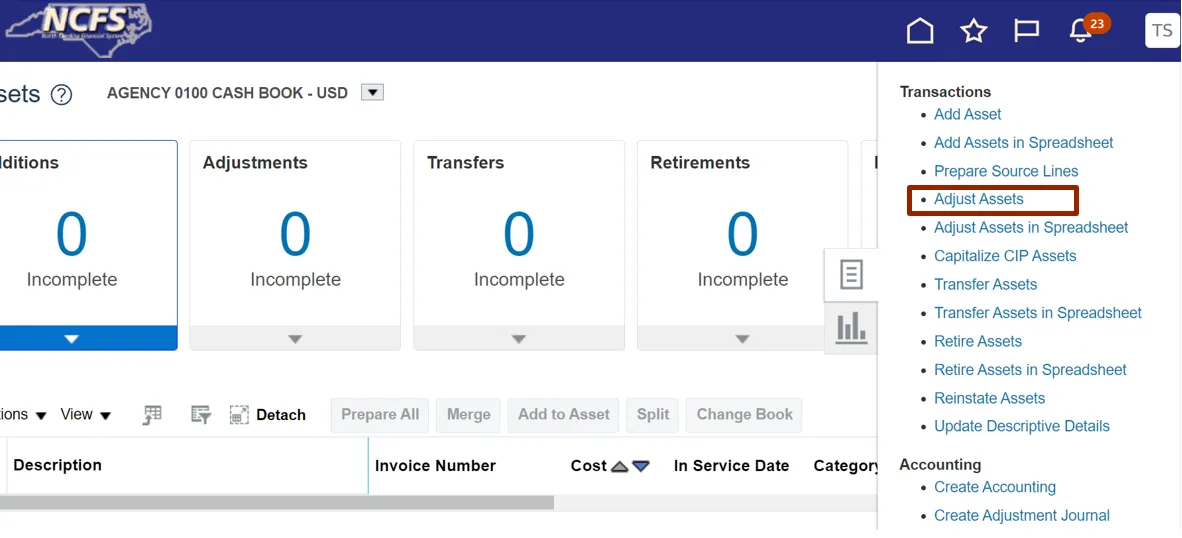Viewport: 1182px width, 538px height.
Task: Open notifications bell with 23 alerts
Action: (x=1081, y=31)
